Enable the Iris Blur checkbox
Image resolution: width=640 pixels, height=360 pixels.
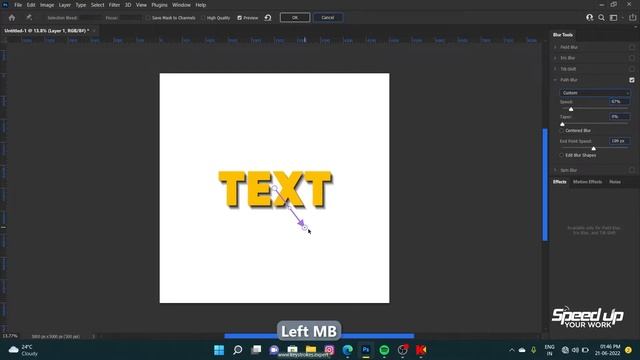[x=632, y=58]
